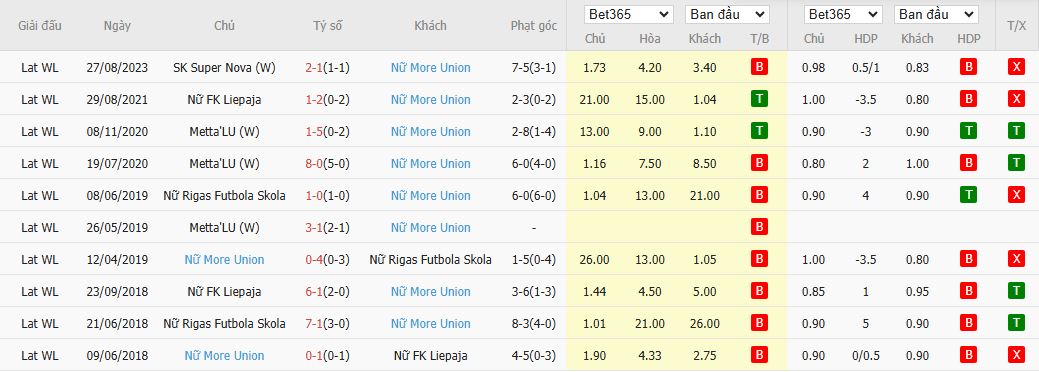Screen dimensions: 1039x372
Task: Click green T HDP badge in 08/06/2019 row
Action: click(968, 195)
